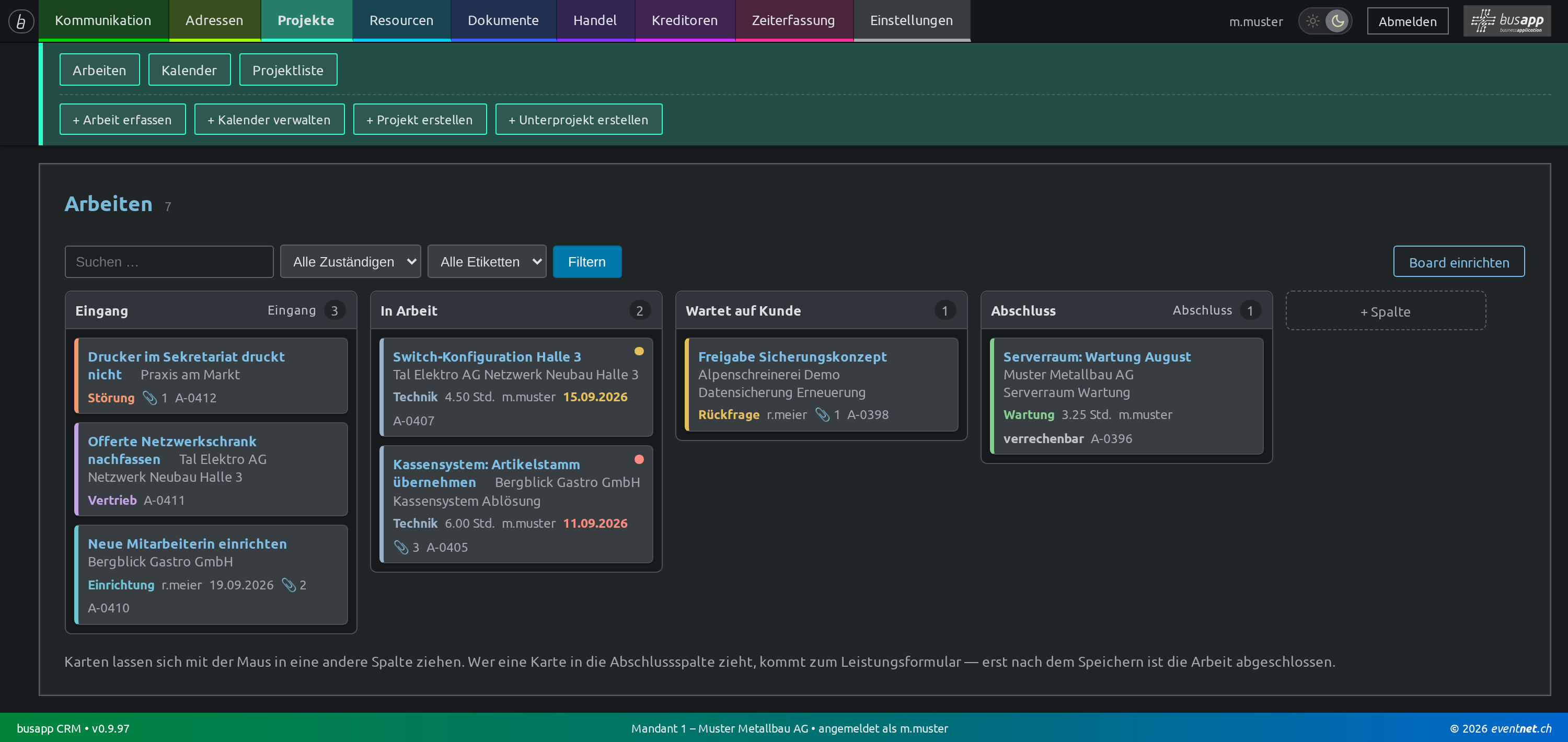Click attachment paperclip on card A-0412
The height and width of the screenshot is (742, 1568).
pyautogui.click(x=149, y=398)
